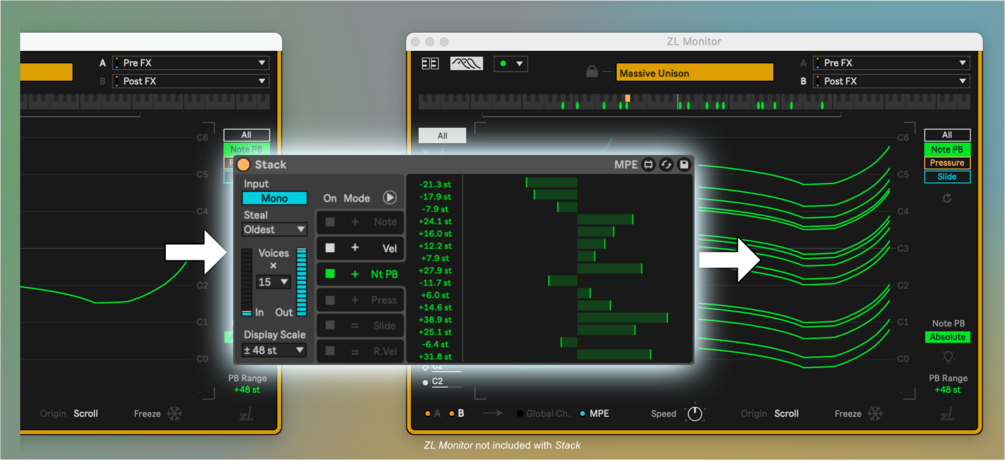Screen dimensions: 1005x461
Task: Click the plus mode symbol on Press row
Action: coord(354,300)
